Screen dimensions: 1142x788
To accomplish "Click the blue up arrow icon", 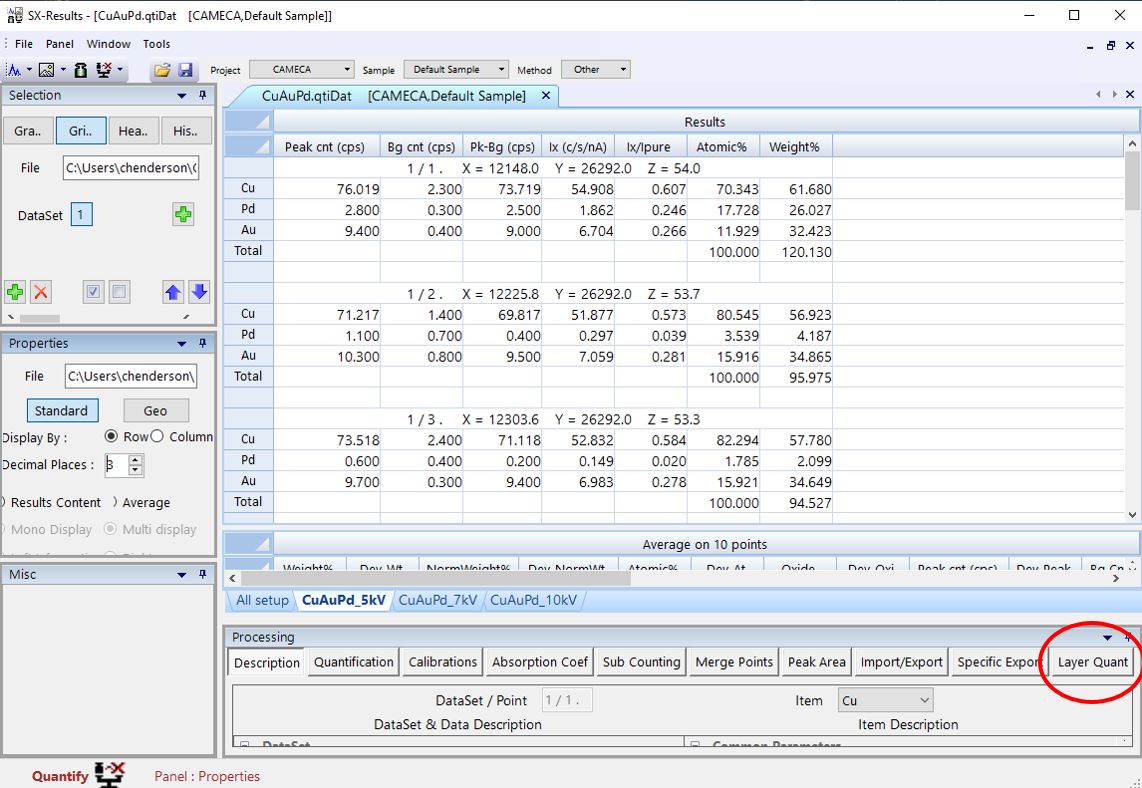I will click(174, 292).
